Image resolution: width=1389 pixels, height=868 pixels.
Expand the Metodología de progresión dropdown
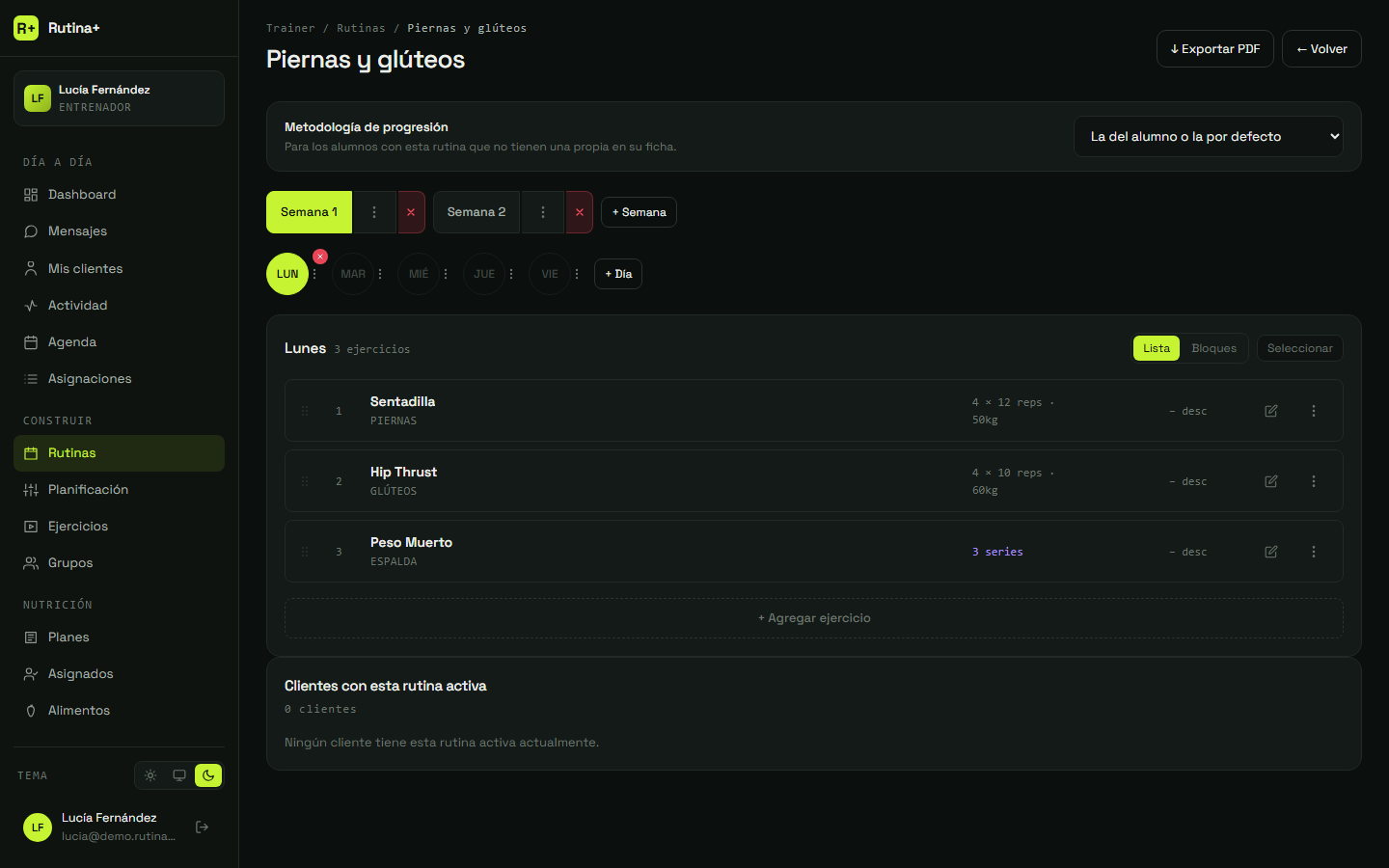[1209, 137]
